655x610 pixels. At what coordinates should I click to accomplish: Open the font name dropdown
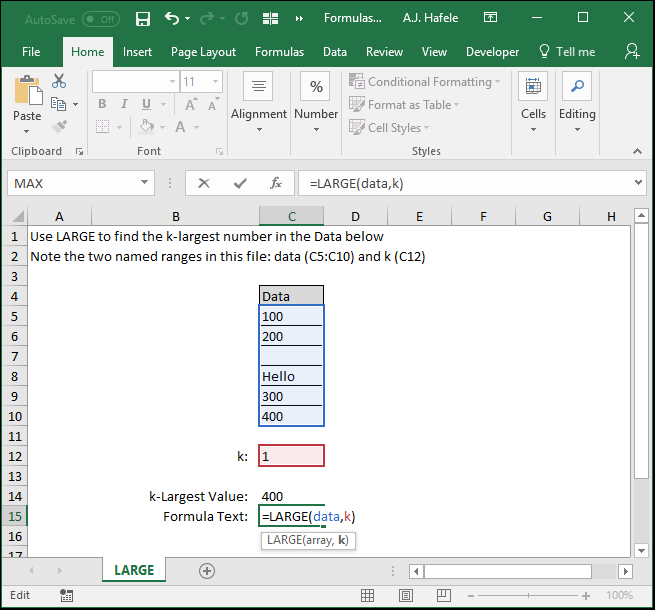point(172,81)
